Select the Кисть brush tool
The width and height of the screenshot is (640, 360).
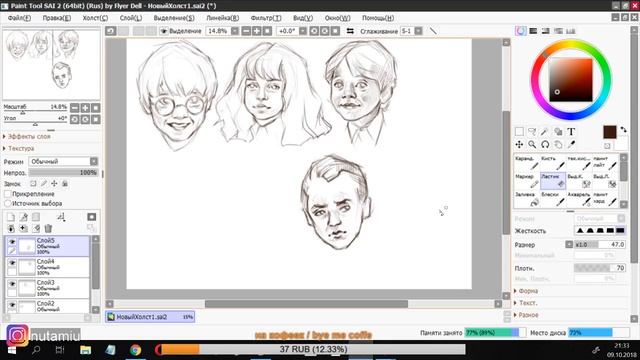553,162
